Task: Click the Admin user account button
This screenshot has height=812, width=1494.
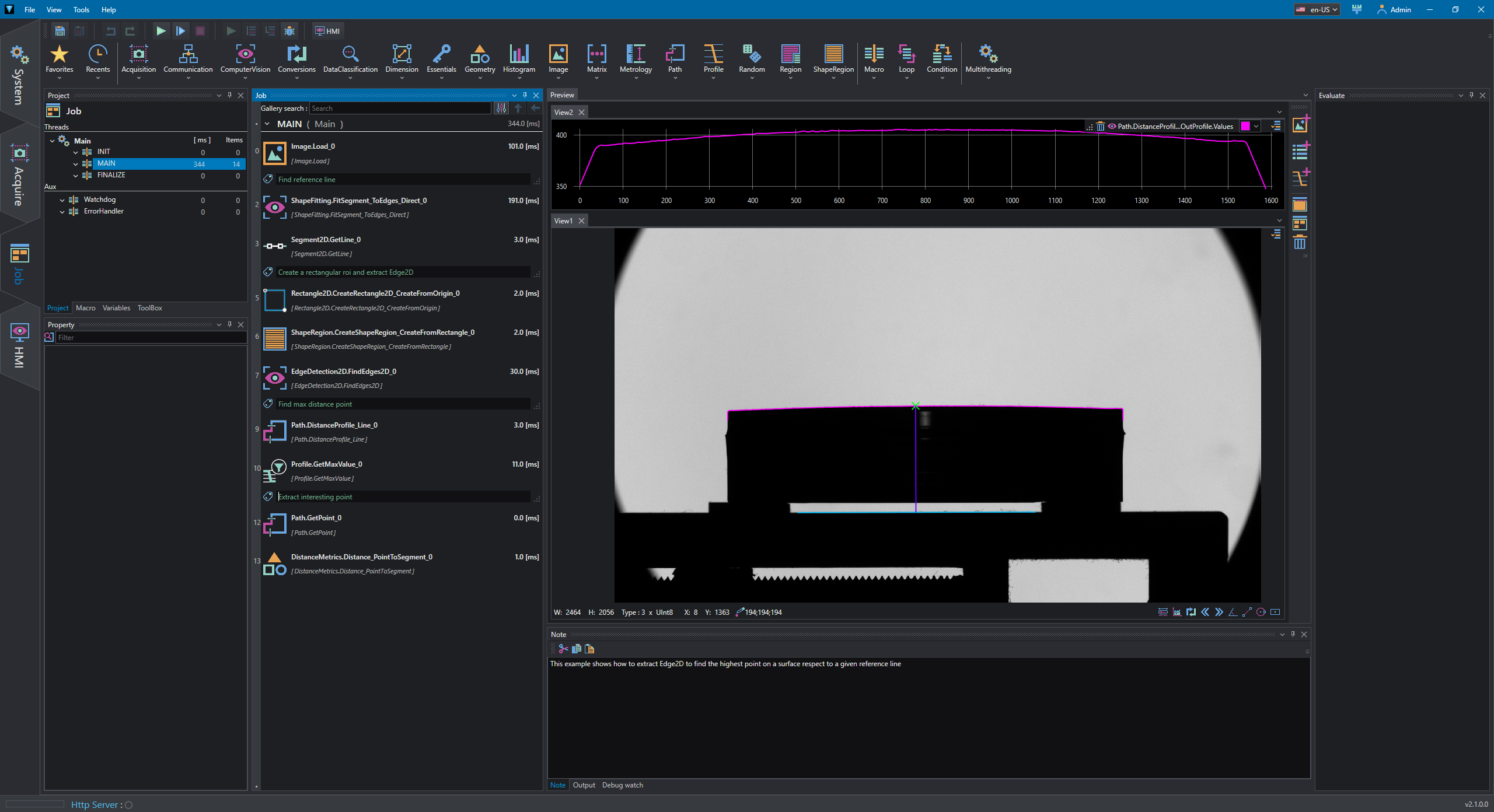Action: (1394, 9)
